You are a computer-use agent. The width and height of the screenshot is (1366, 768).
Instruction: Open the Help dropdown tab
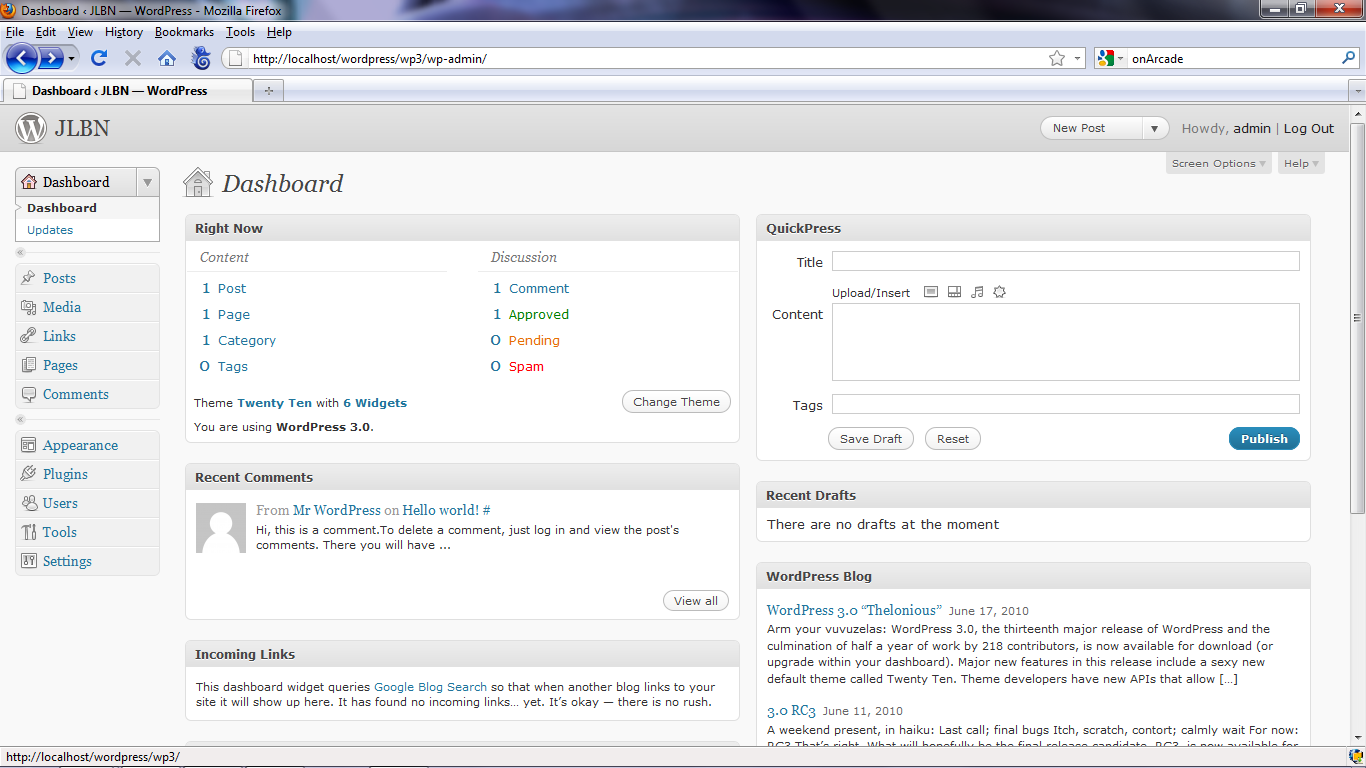(x=1301, y=164)
